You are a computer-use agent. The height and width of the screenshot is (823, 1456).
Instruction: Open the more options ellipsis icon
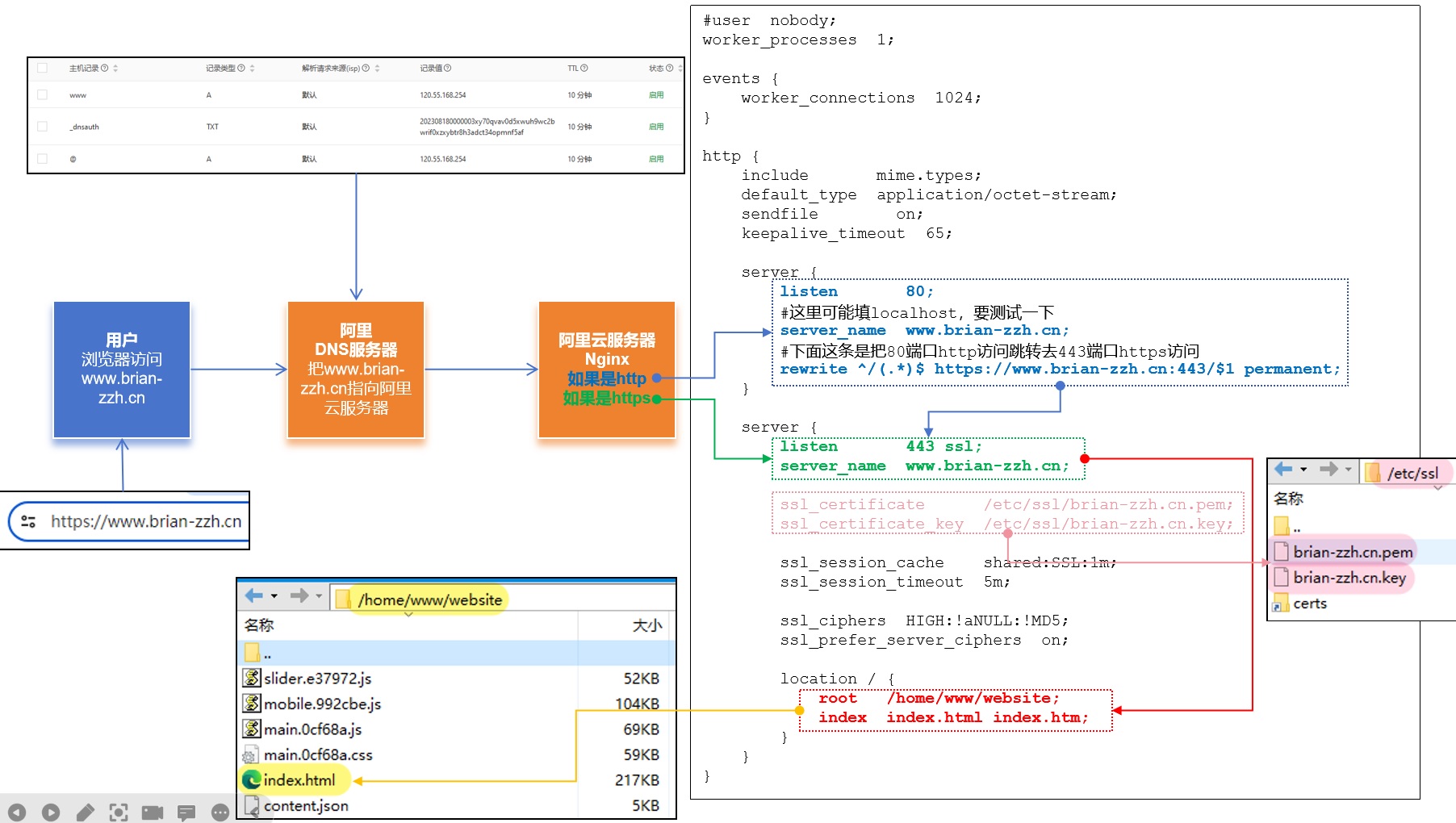[220, 812]
